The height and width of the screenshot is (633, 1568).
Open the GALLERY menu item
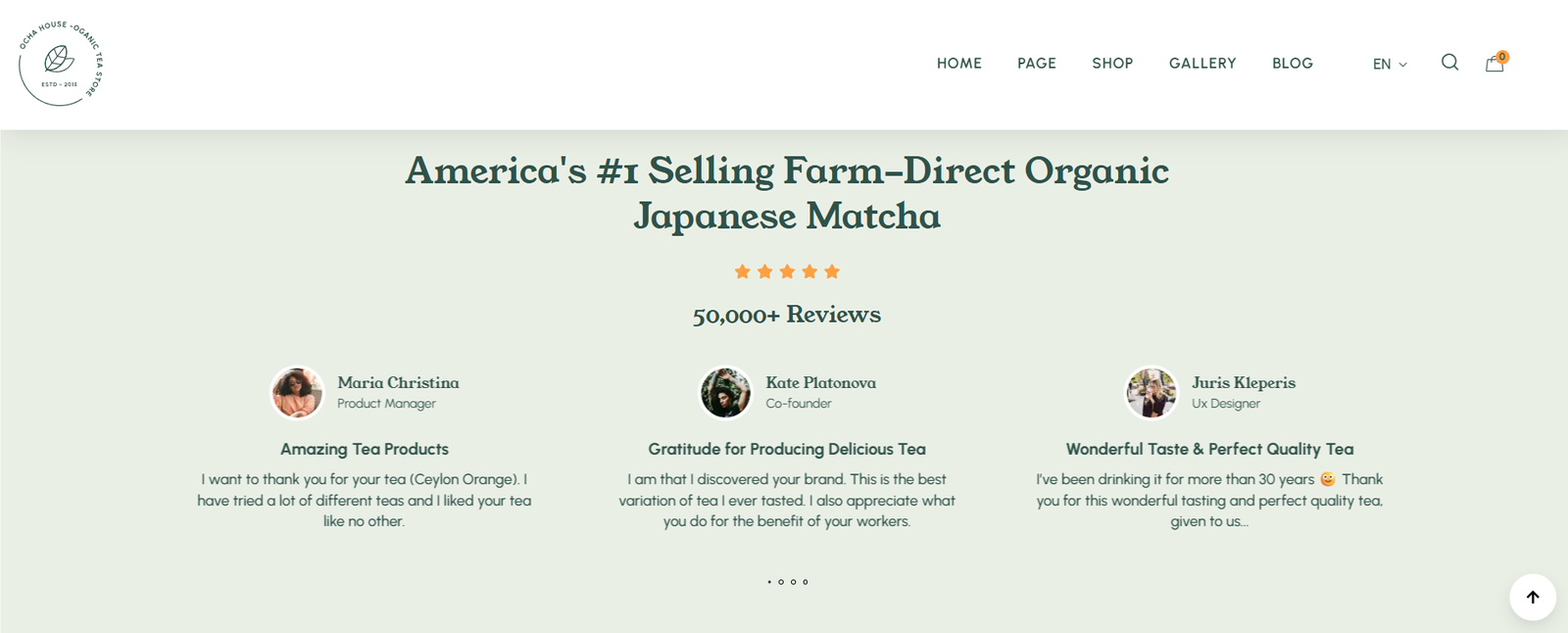(1202, 64)
